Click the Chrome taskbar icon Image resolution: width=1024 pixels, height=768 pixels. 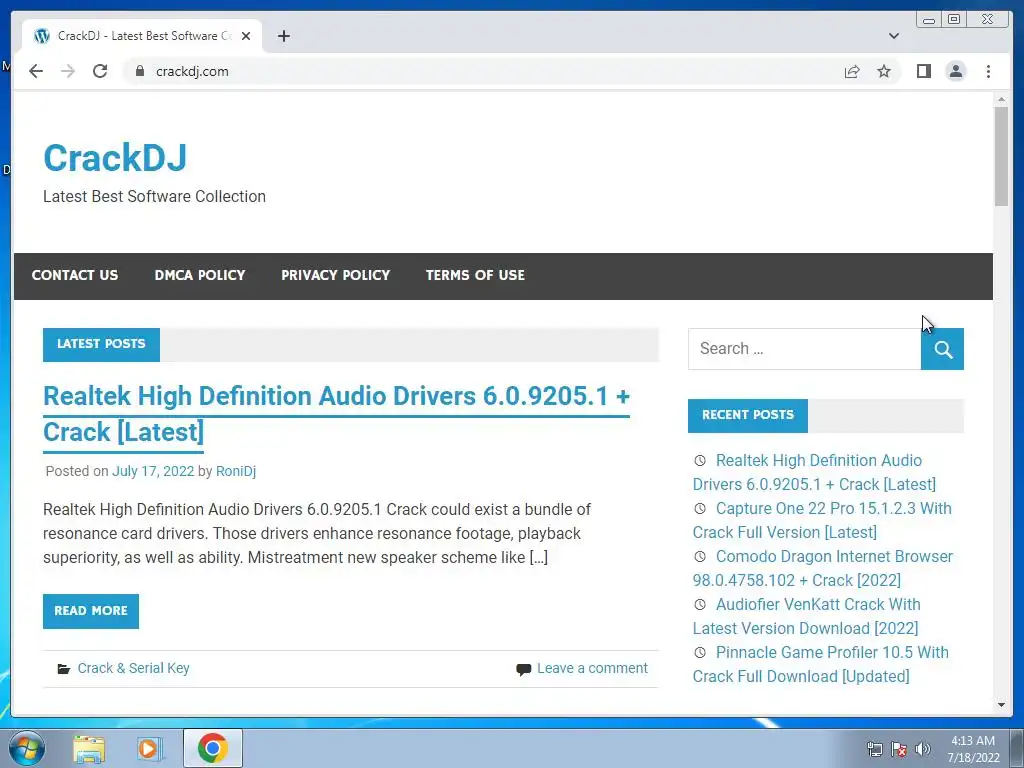pos(213,748)
